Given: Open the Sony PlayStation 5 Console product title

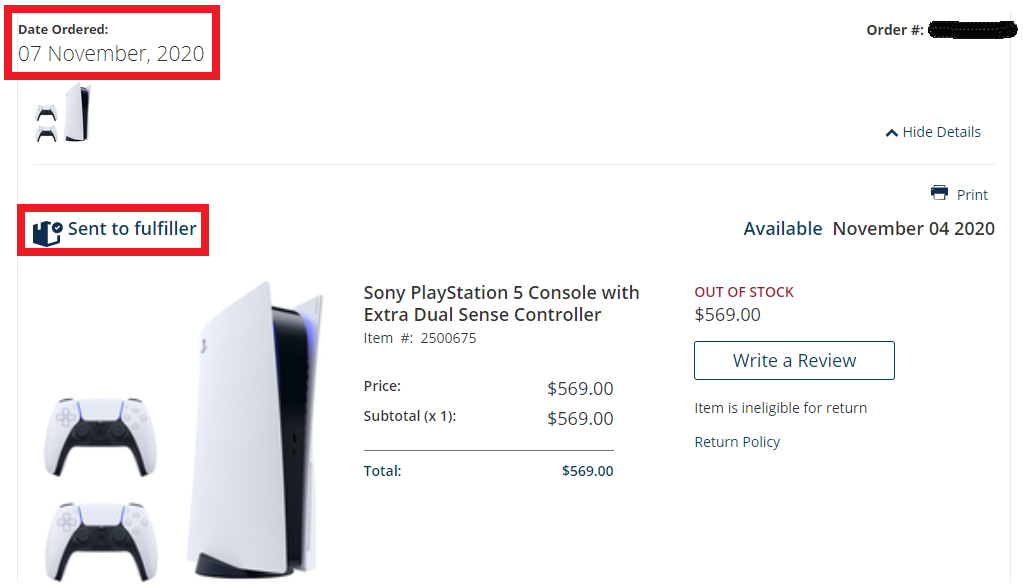Looking at the screenshot, I should [501, 304].
